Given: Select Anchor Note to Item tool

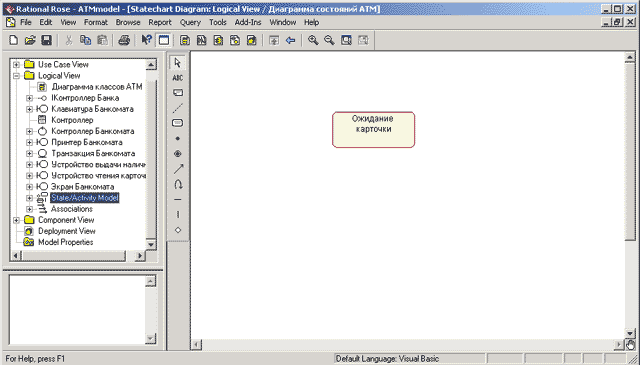Looking at the screenshot, I should pos(178,108).
